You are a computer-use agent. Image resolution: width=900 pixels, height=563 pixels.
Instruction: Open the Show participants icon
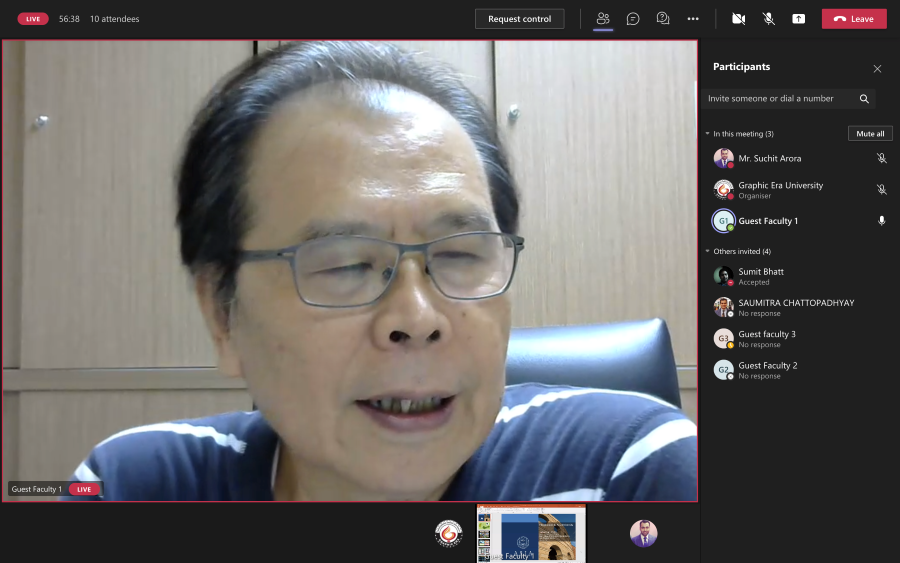(603, 18)
